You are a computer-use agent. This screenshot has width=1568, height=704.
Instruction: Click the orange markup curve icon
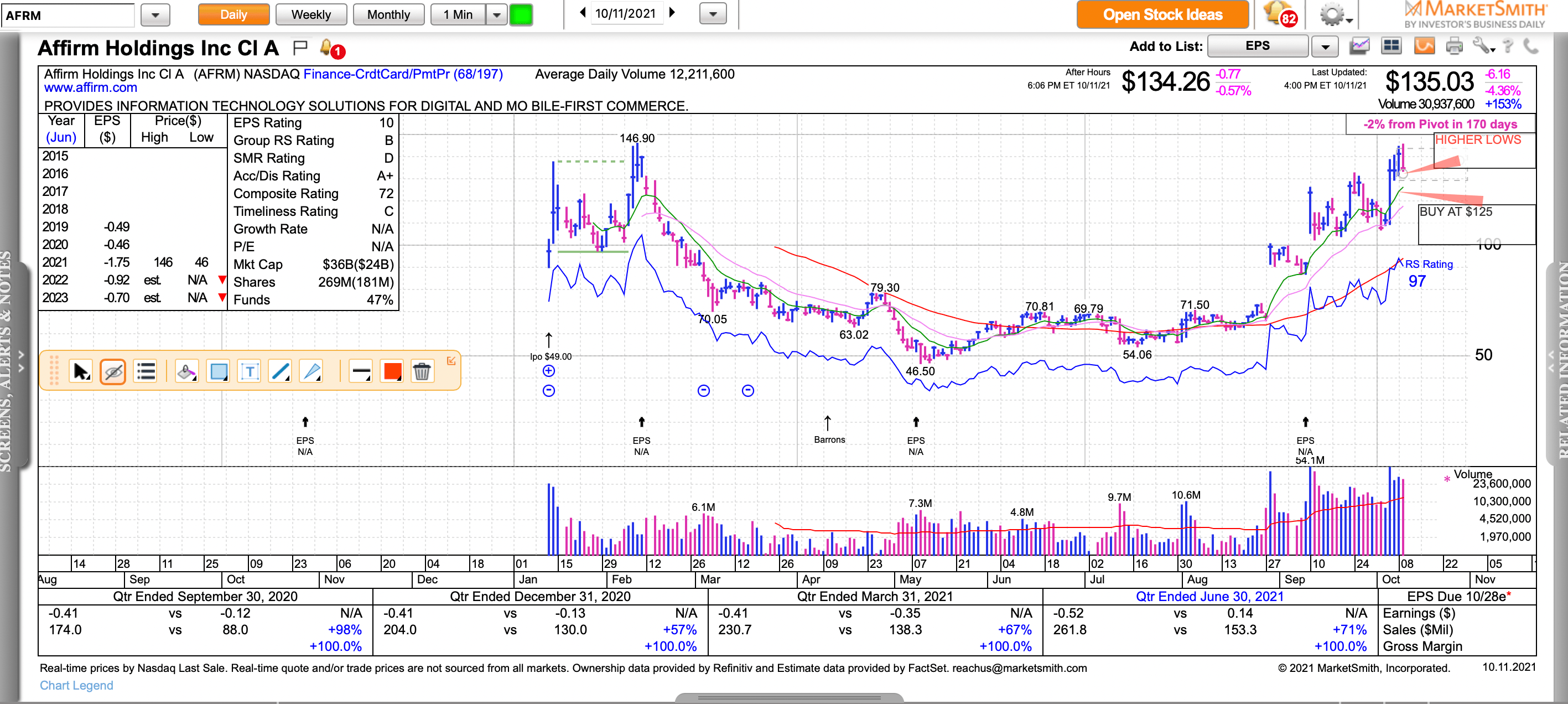pyautogui.click(x=1424, y=46)
